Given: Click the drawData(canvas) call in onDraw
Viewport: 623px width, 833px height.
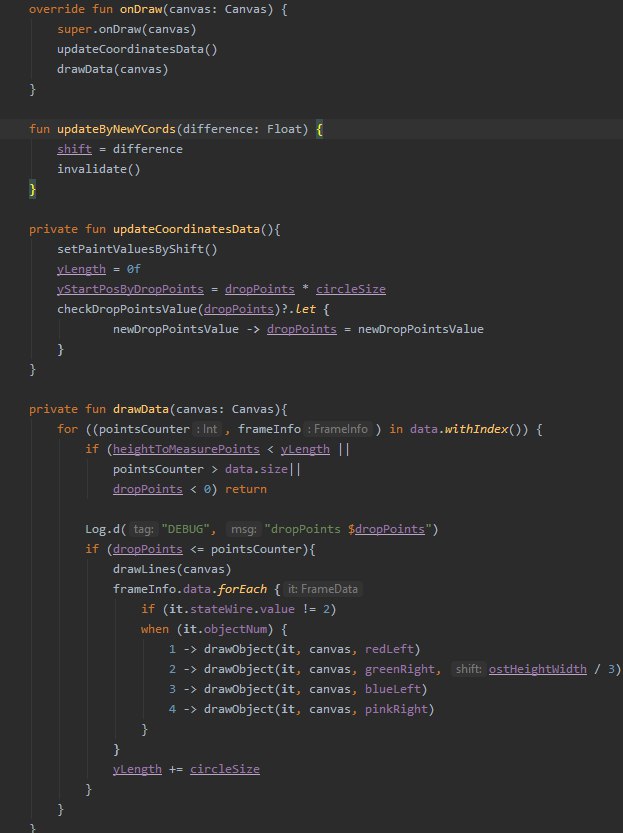Looking at the screenshot, I should tap(113, 69).
